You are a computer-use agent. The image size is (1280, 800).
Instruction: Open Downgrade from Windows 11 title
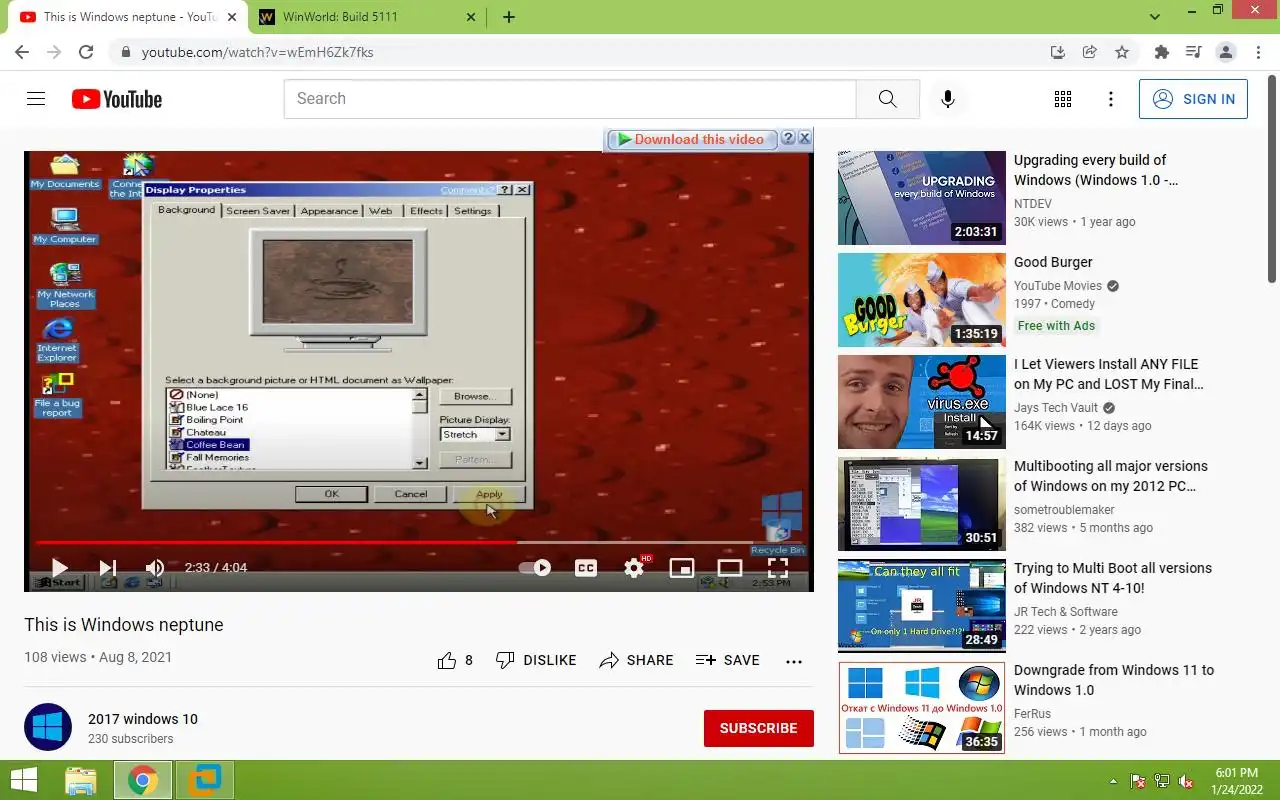tap(1114, 680)
